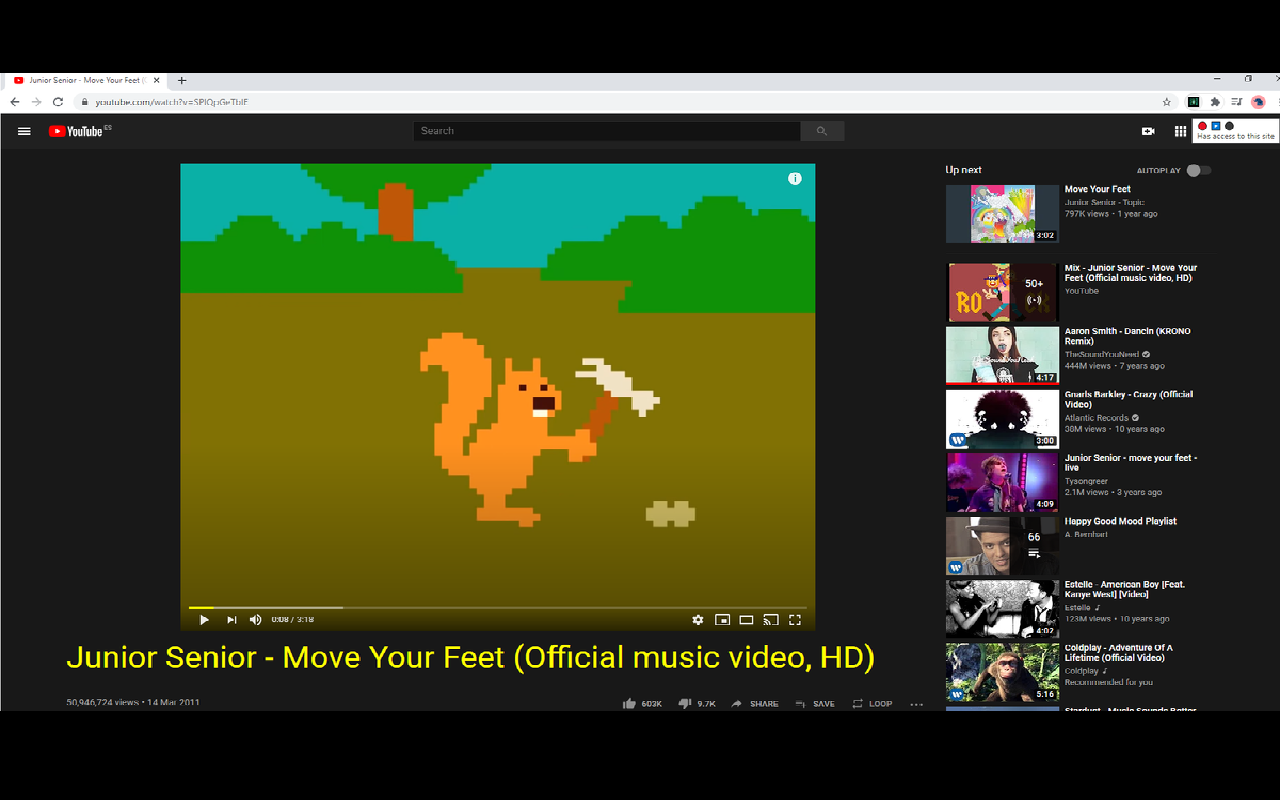The image size is (1280, 800).
Task: Click the dark circle extension icon in popup
Action: coord(1229,126)
